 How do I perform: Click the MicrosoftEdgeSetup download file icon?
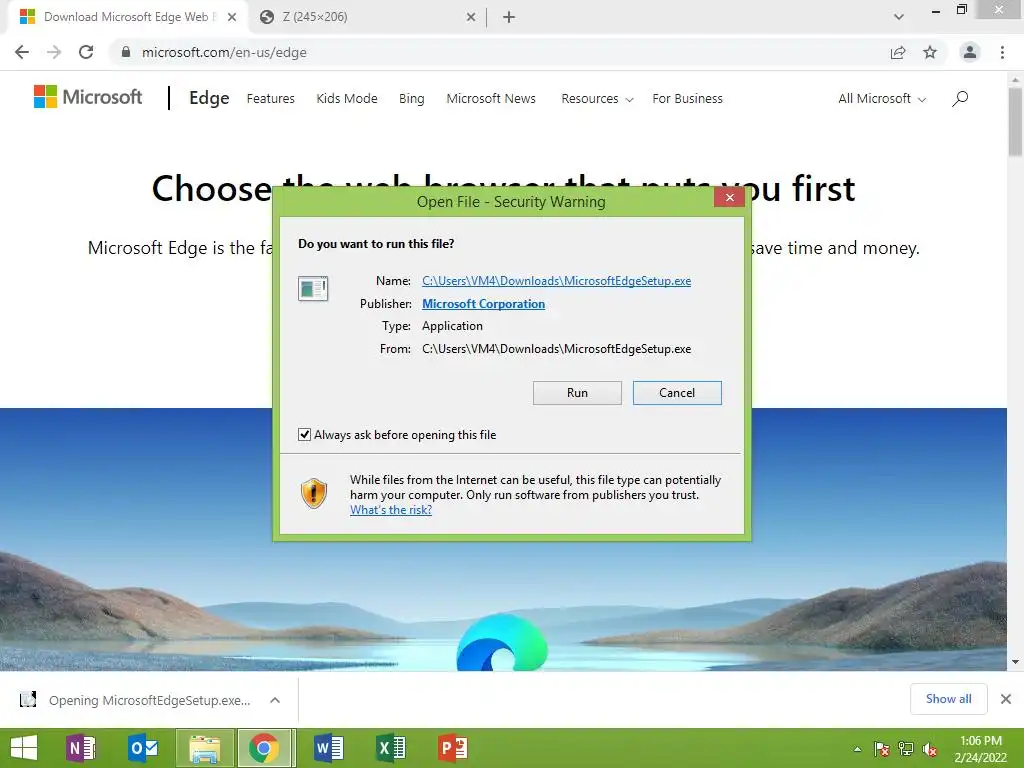pos(28,699)
